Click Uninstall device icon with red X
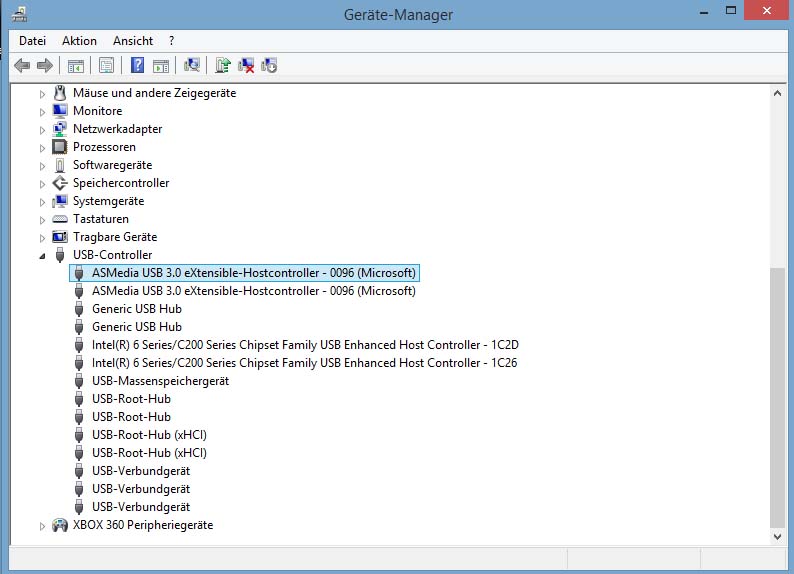 (x=246, y=65)
